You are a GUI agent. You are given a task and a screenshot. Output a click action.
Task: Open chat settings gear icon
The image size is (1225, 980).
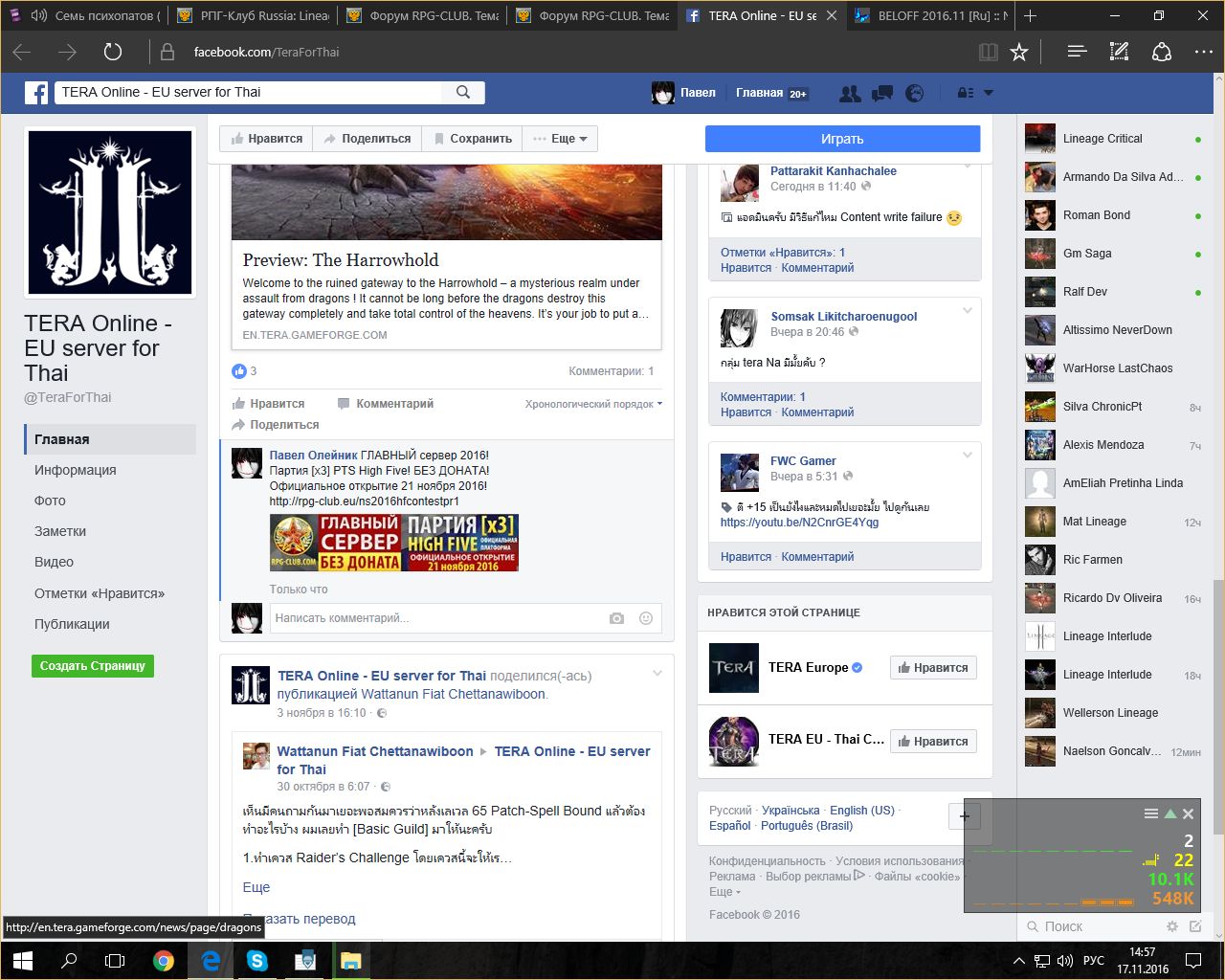coord(1172,926)
